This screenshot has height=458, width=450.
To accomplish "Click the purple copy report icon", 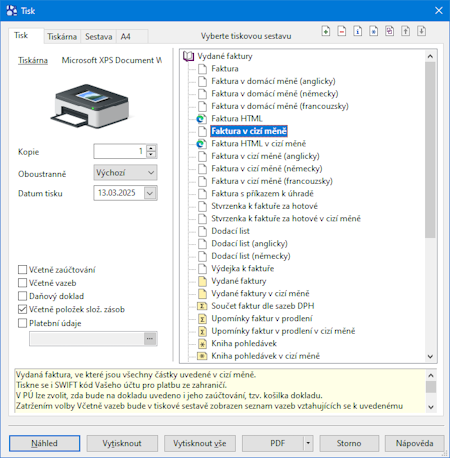I will point(390,31).
